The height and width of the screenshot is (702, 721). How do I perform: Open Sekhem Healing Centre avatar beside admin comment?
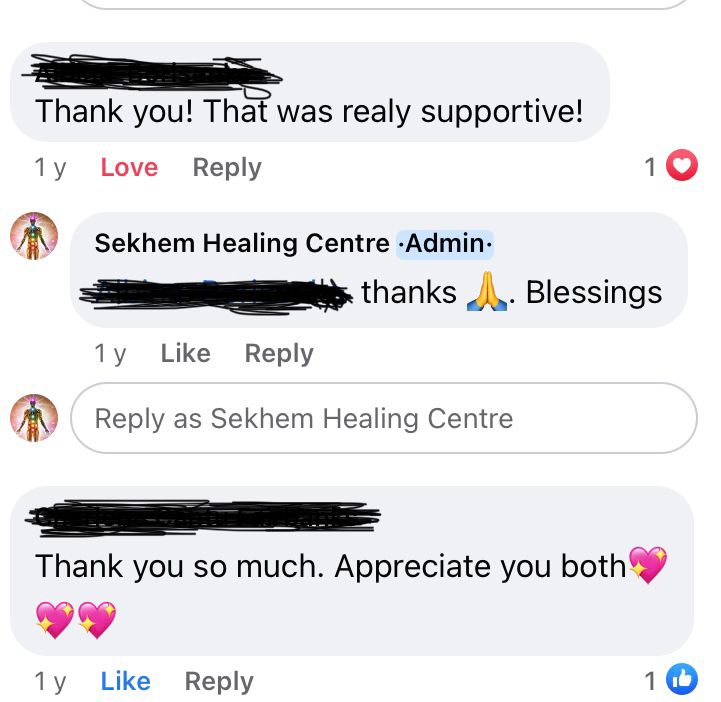point(34,236)
